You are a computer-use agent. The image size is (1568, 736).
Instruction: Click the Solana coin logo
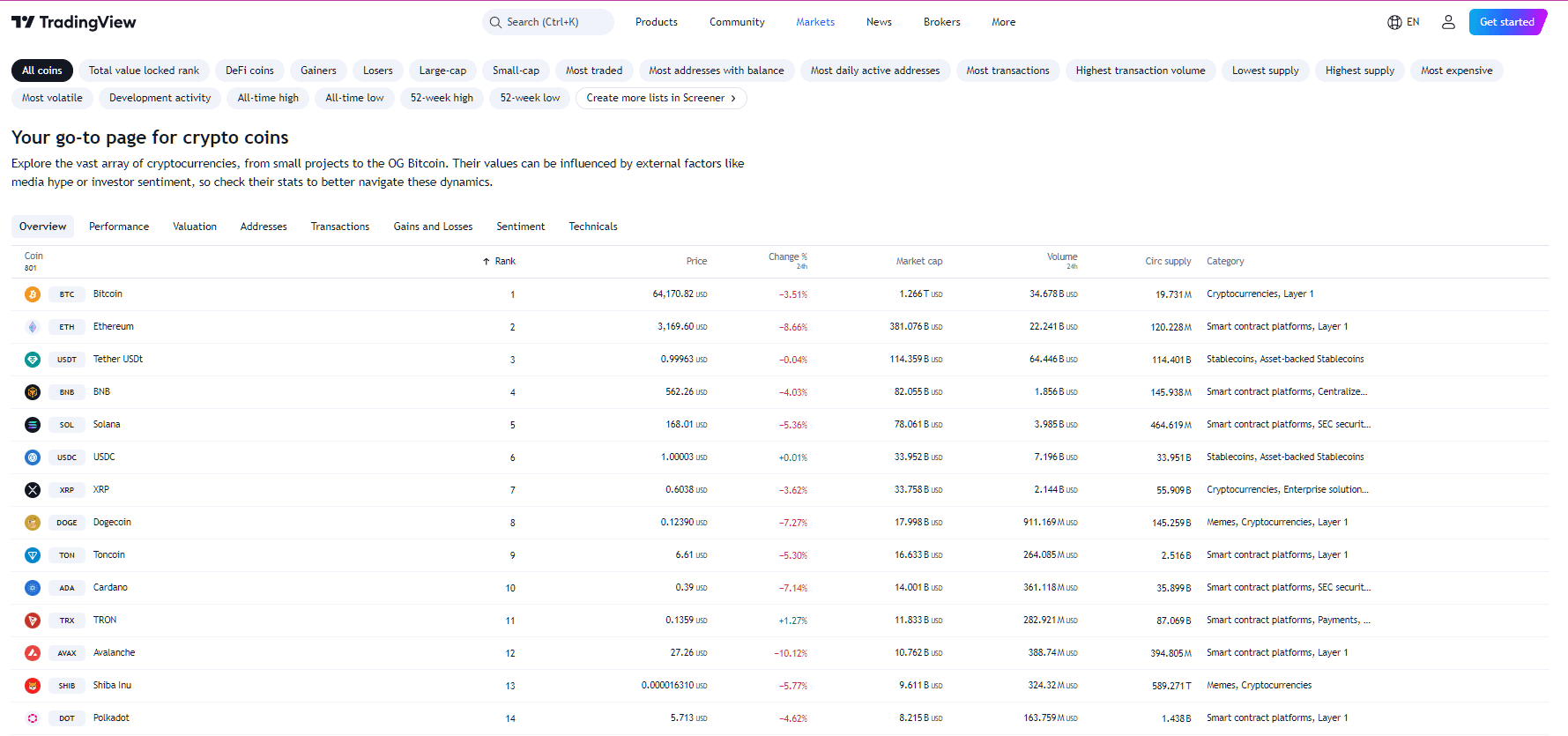point(33,425)
